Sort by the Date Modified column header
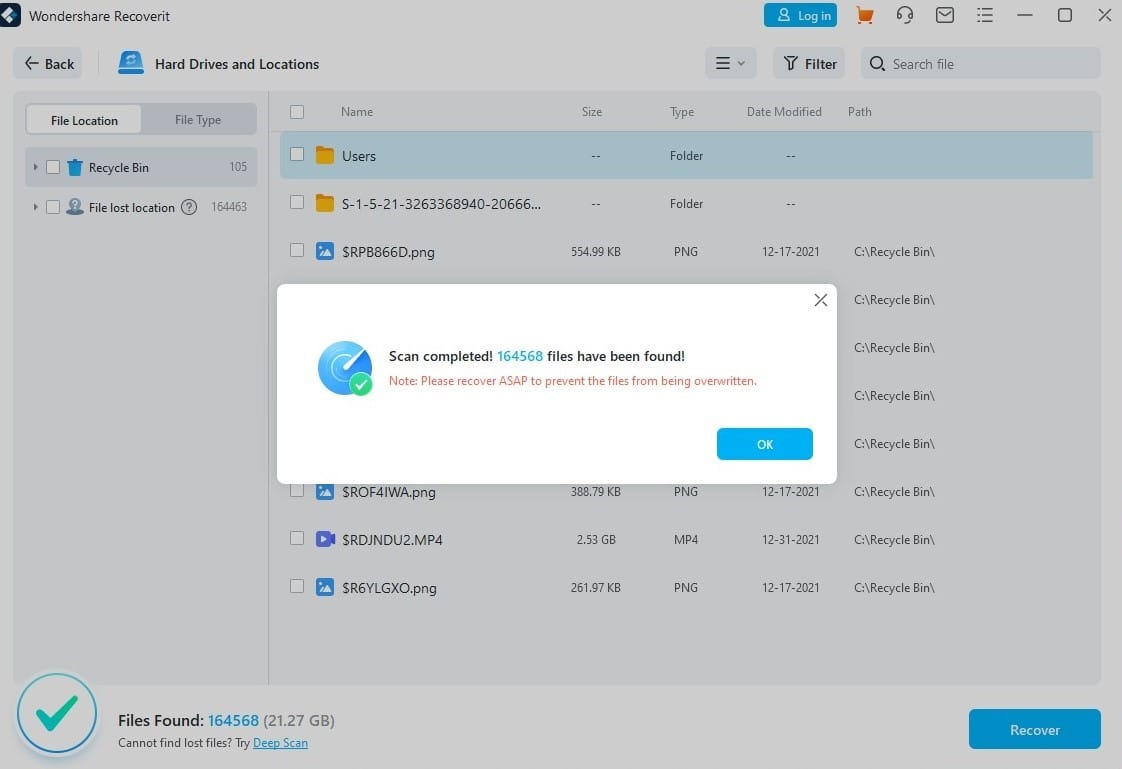Viewport: 1122px width, 769px height. tap(784, 112)
